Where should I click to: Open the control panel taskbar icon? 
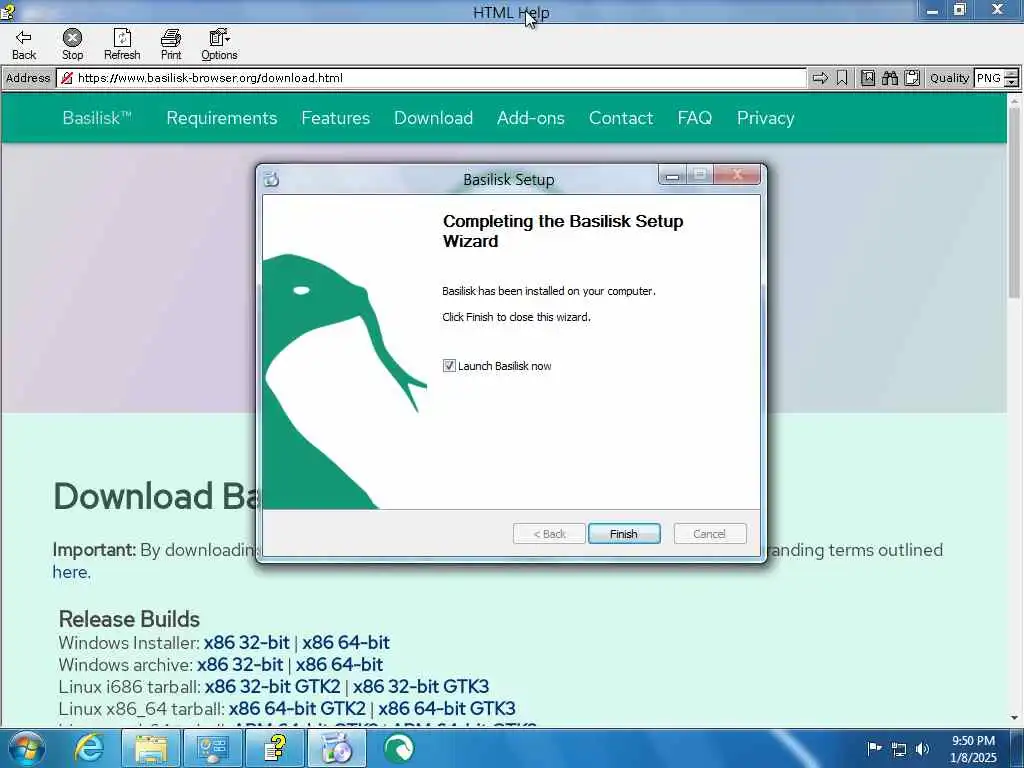coord(213,748)
